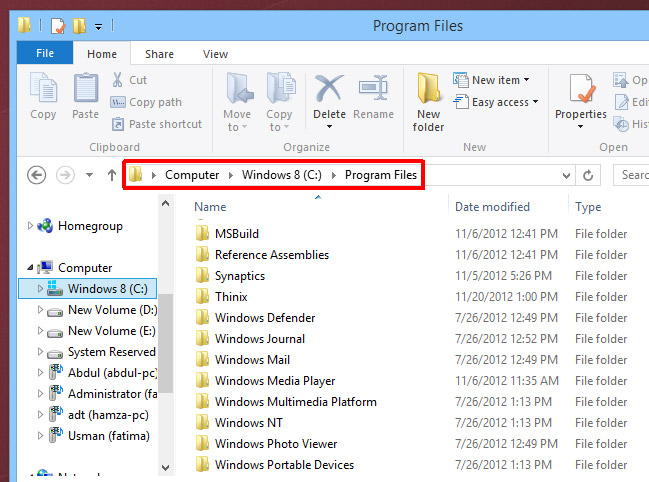649x482 pixels.
Task: Select the MSBuild folder
Action: 237,234
